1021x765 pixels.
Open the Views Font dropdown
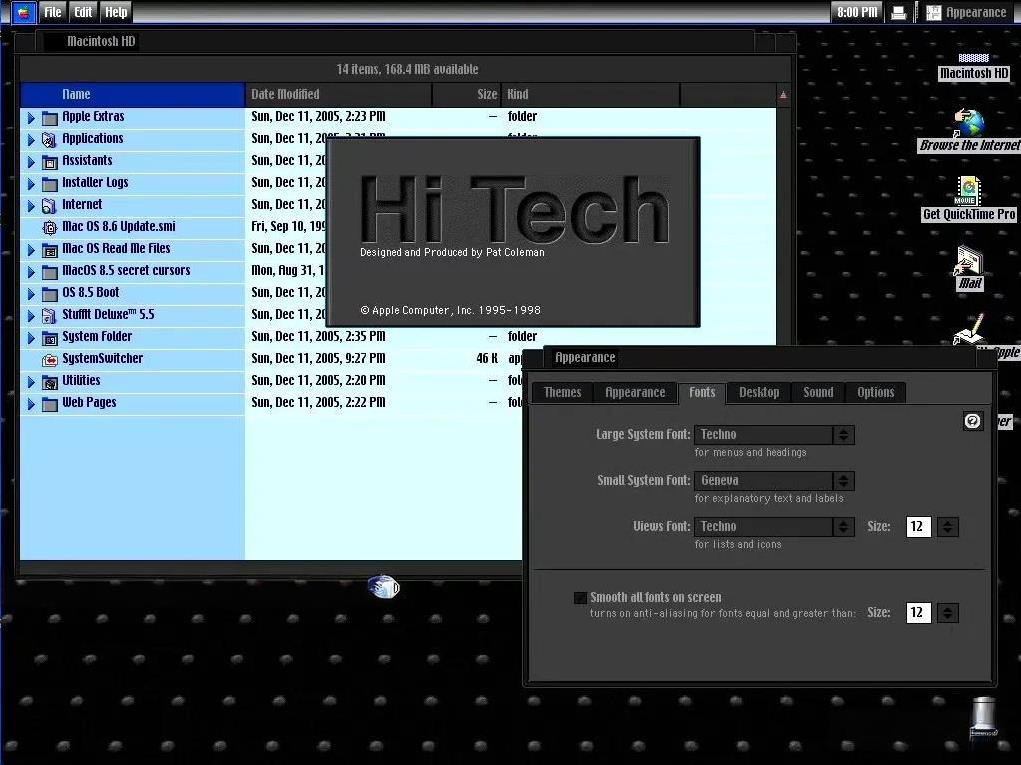pyautogui.click(x=774, y=526)
